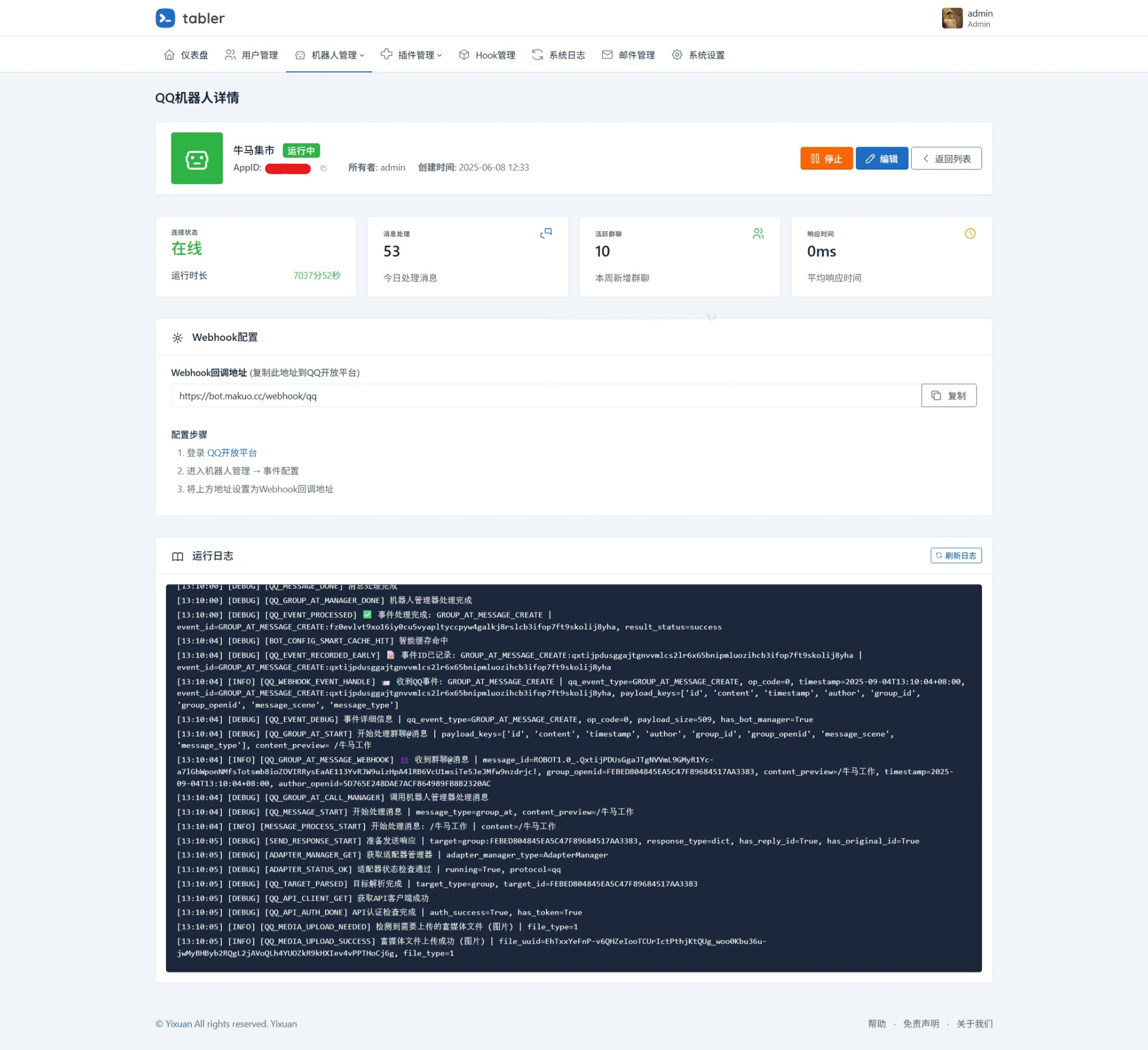Click the response time clock icon
Image resolution: width=1148 pixels, height=1050 pixels.
pos(970,233)
